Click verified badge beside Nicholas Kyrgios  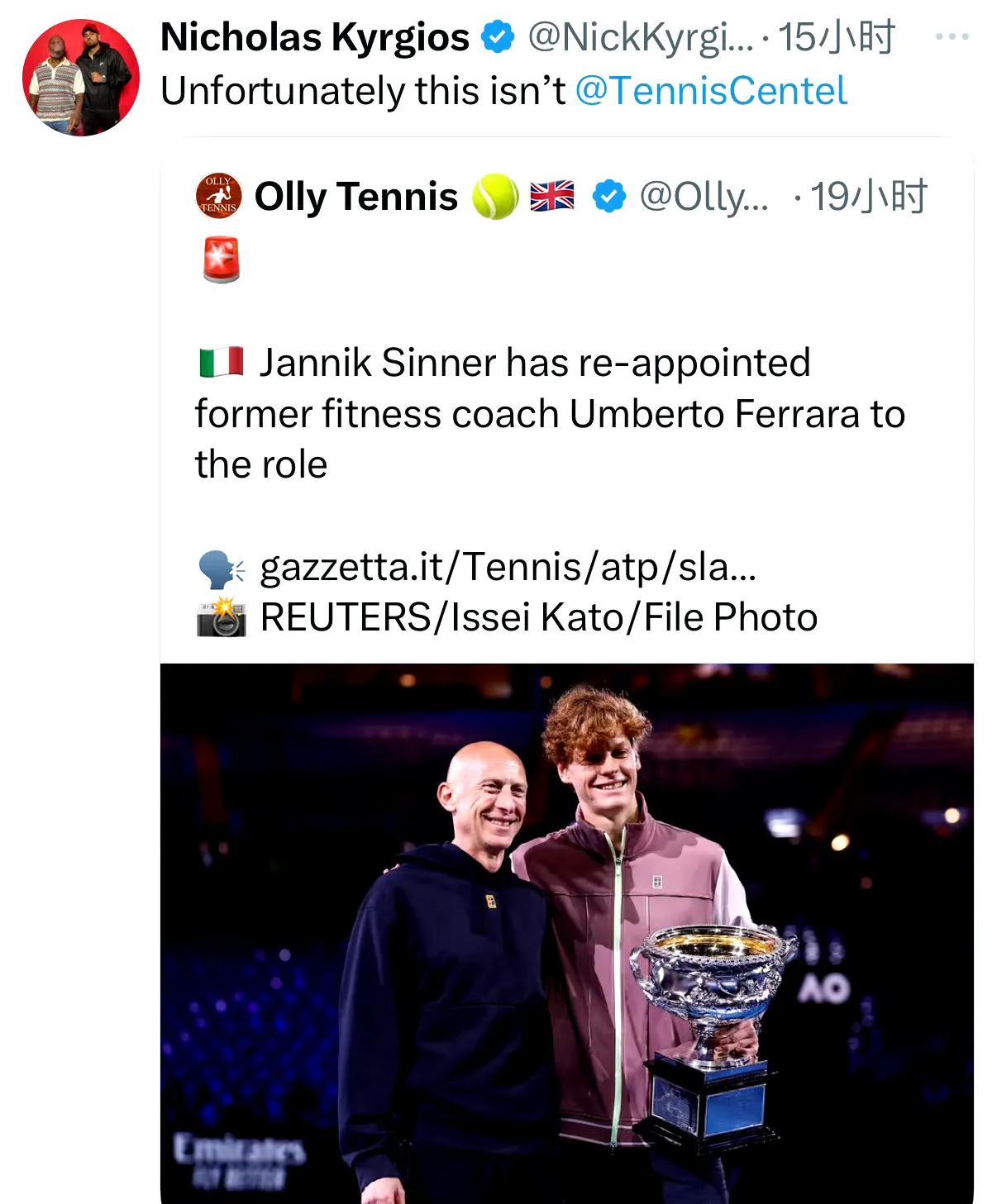pos(497,37)
